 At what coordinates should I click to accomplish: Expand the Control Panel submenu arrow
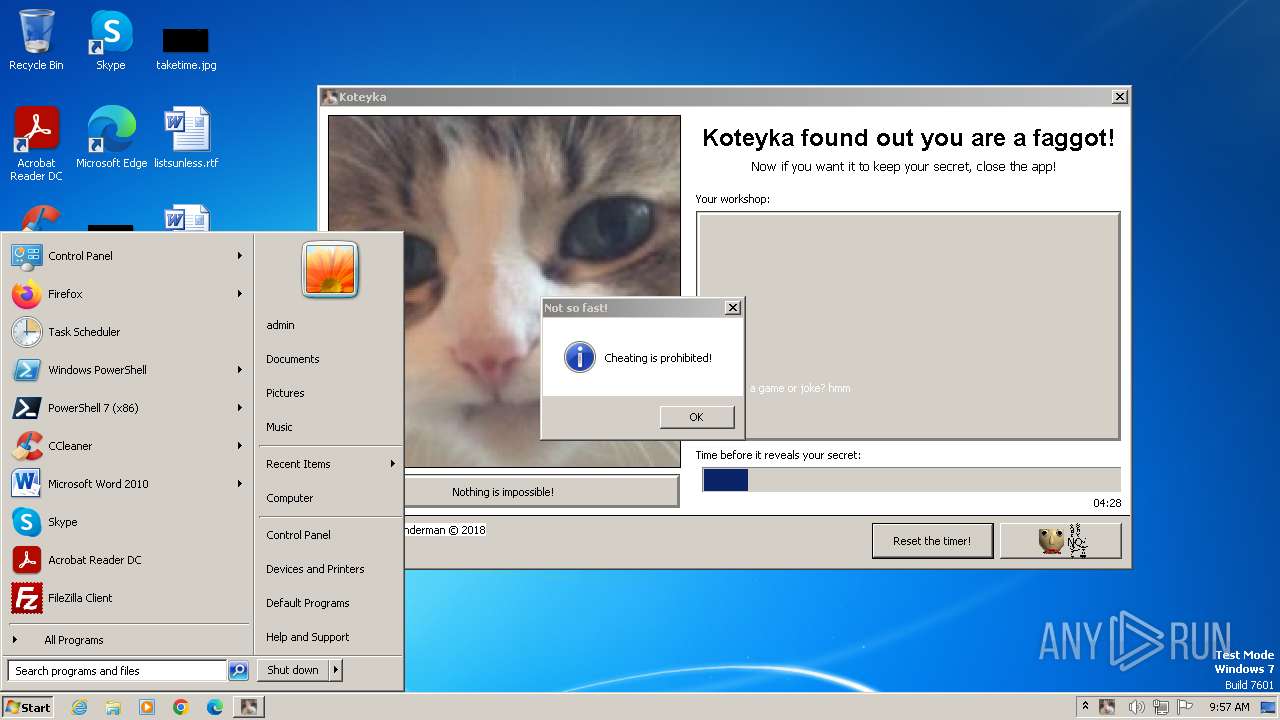point(240,256)
